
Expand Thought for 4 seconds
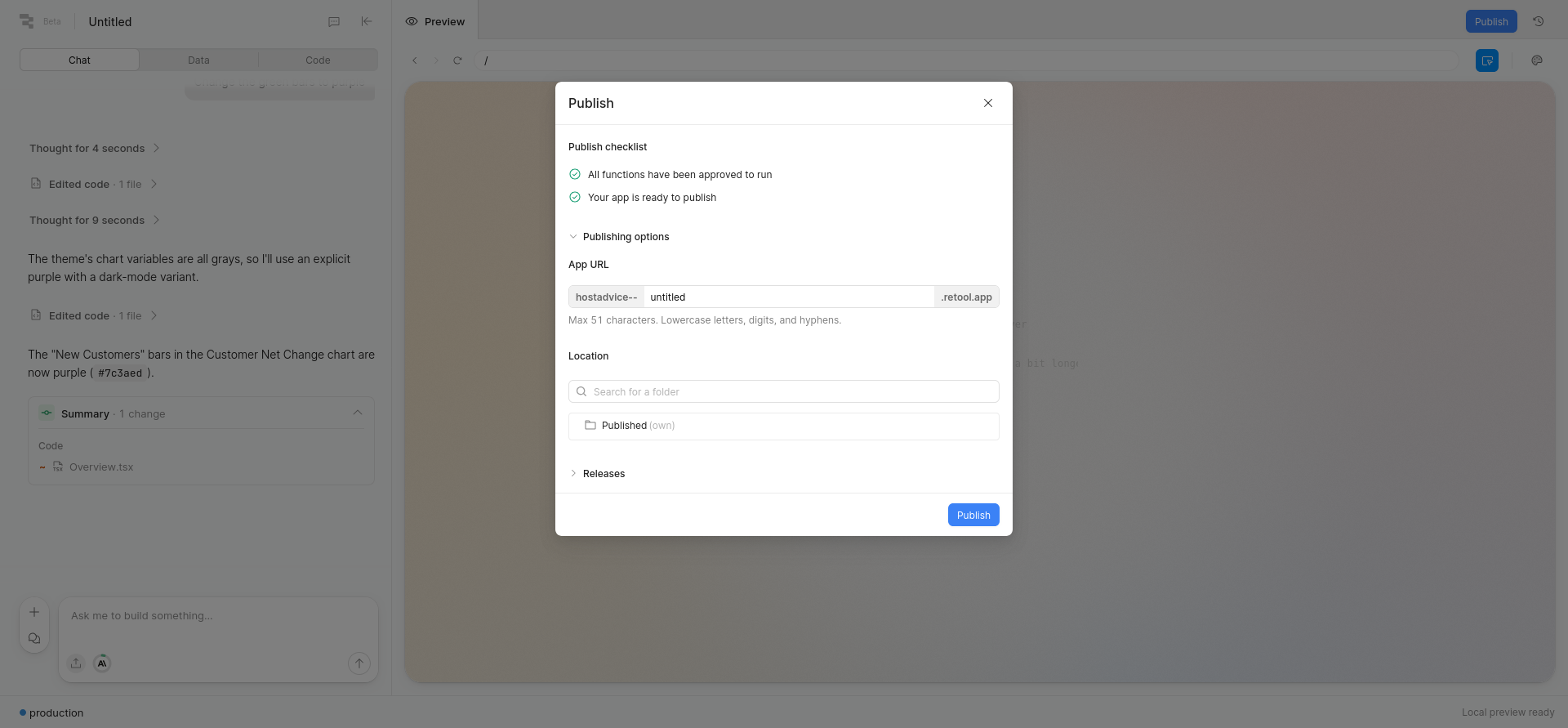click(95, 149)
